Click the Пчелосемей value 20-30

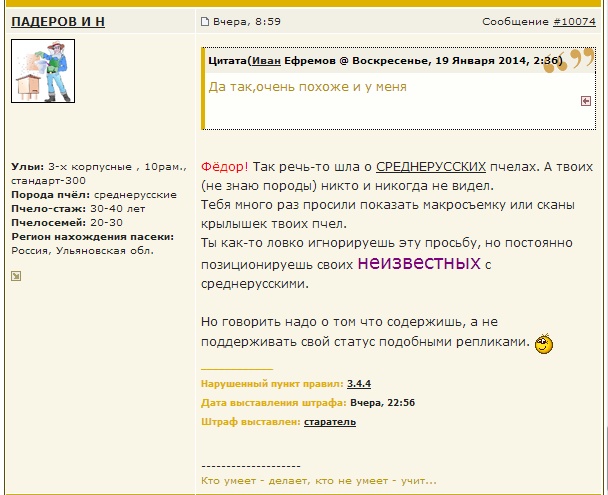(x=106, y=223)
